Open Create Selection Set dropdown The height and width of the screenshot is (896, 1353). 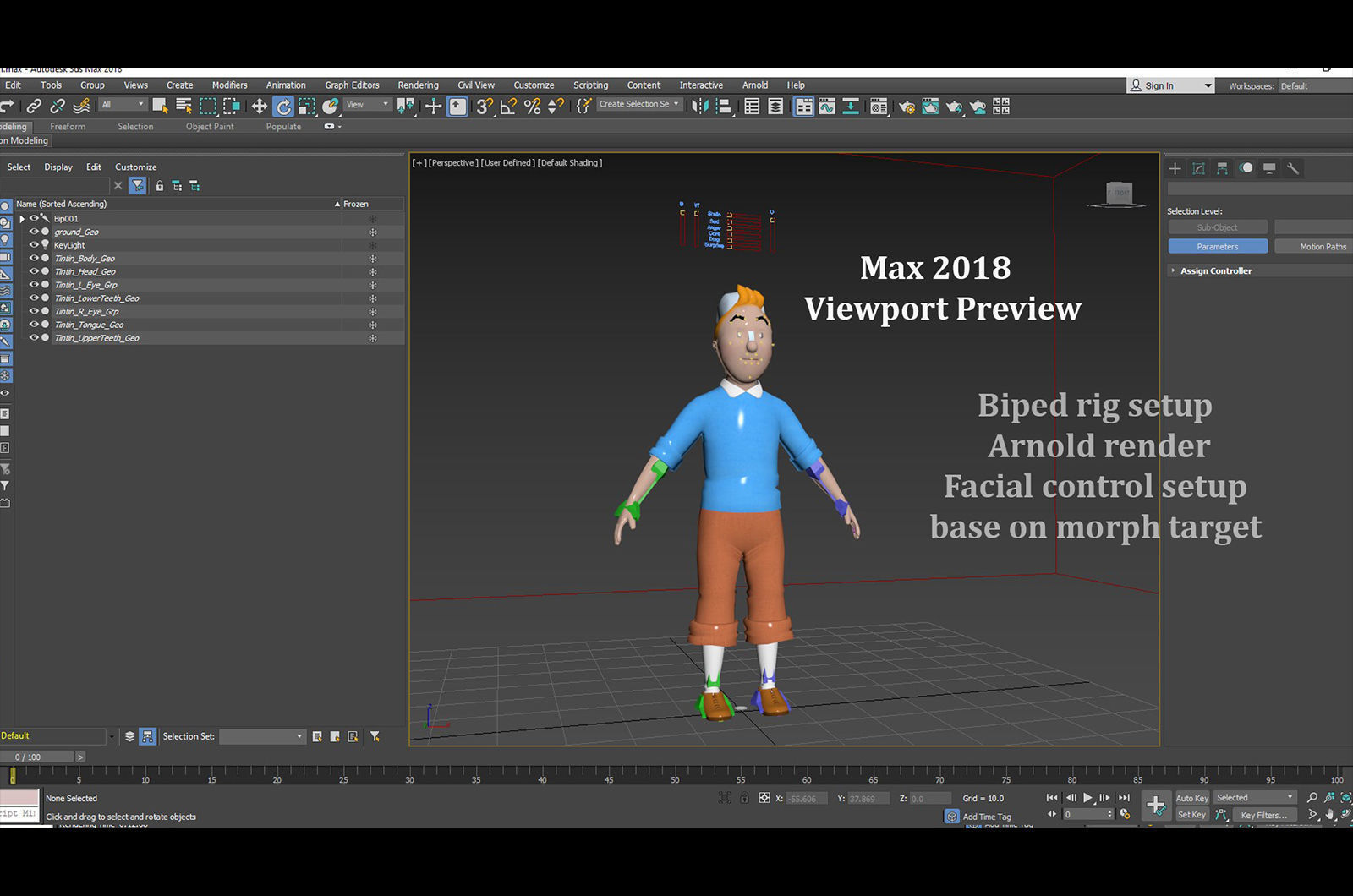point(639,104)
